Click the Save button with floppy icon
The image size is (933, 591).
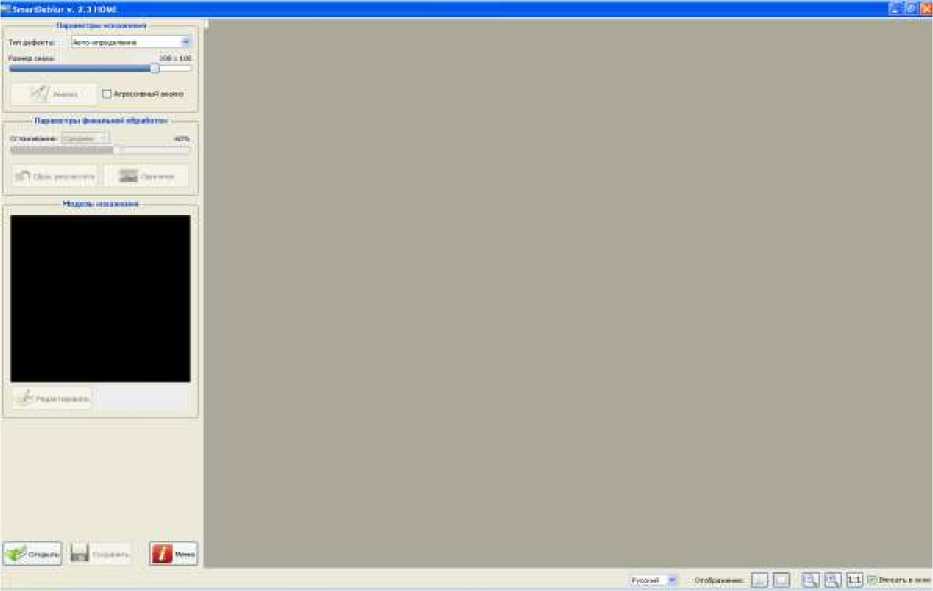click(100, 554)
